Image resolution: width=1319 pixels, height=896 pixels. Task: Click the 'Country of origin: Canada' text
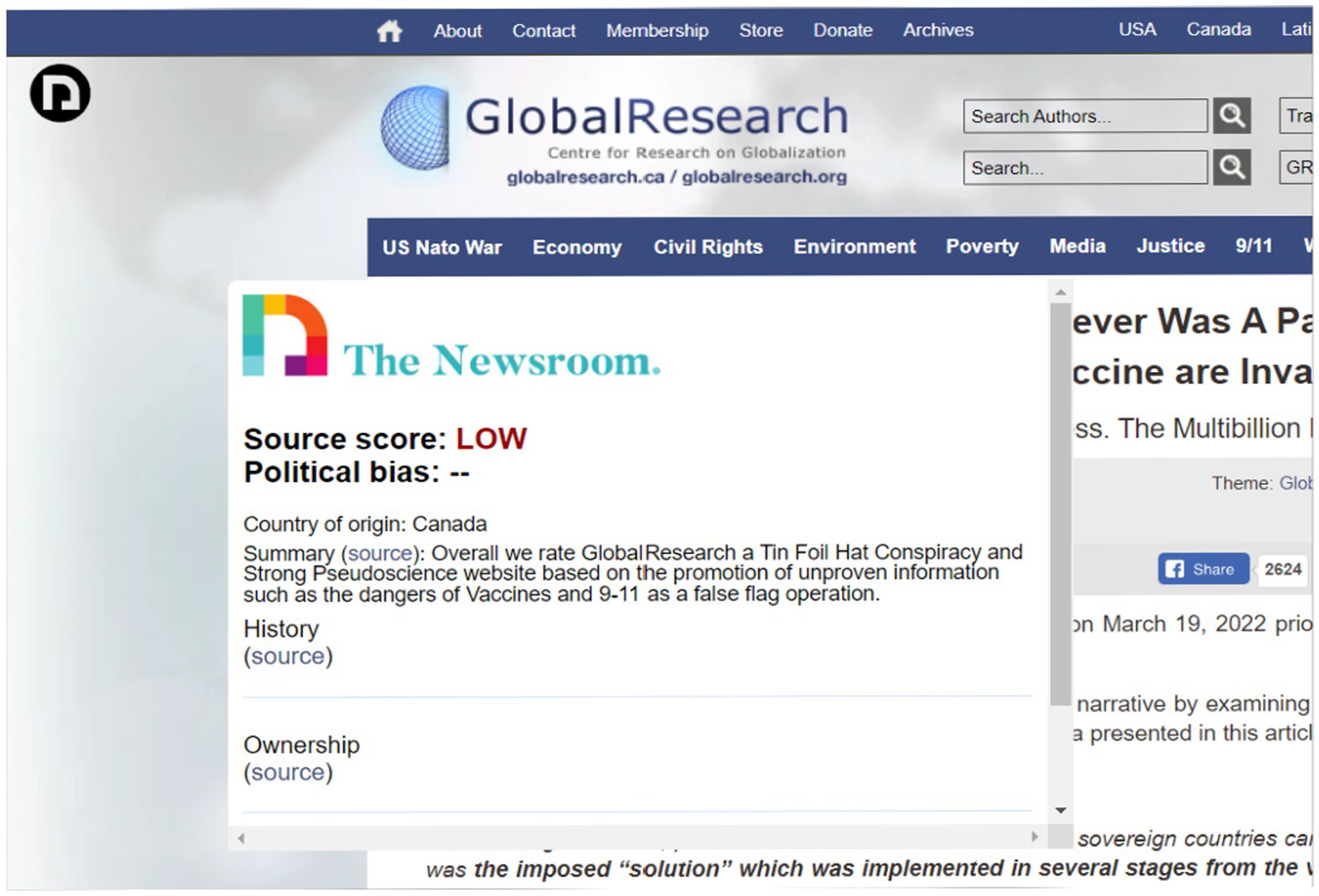tap(365, 524)
